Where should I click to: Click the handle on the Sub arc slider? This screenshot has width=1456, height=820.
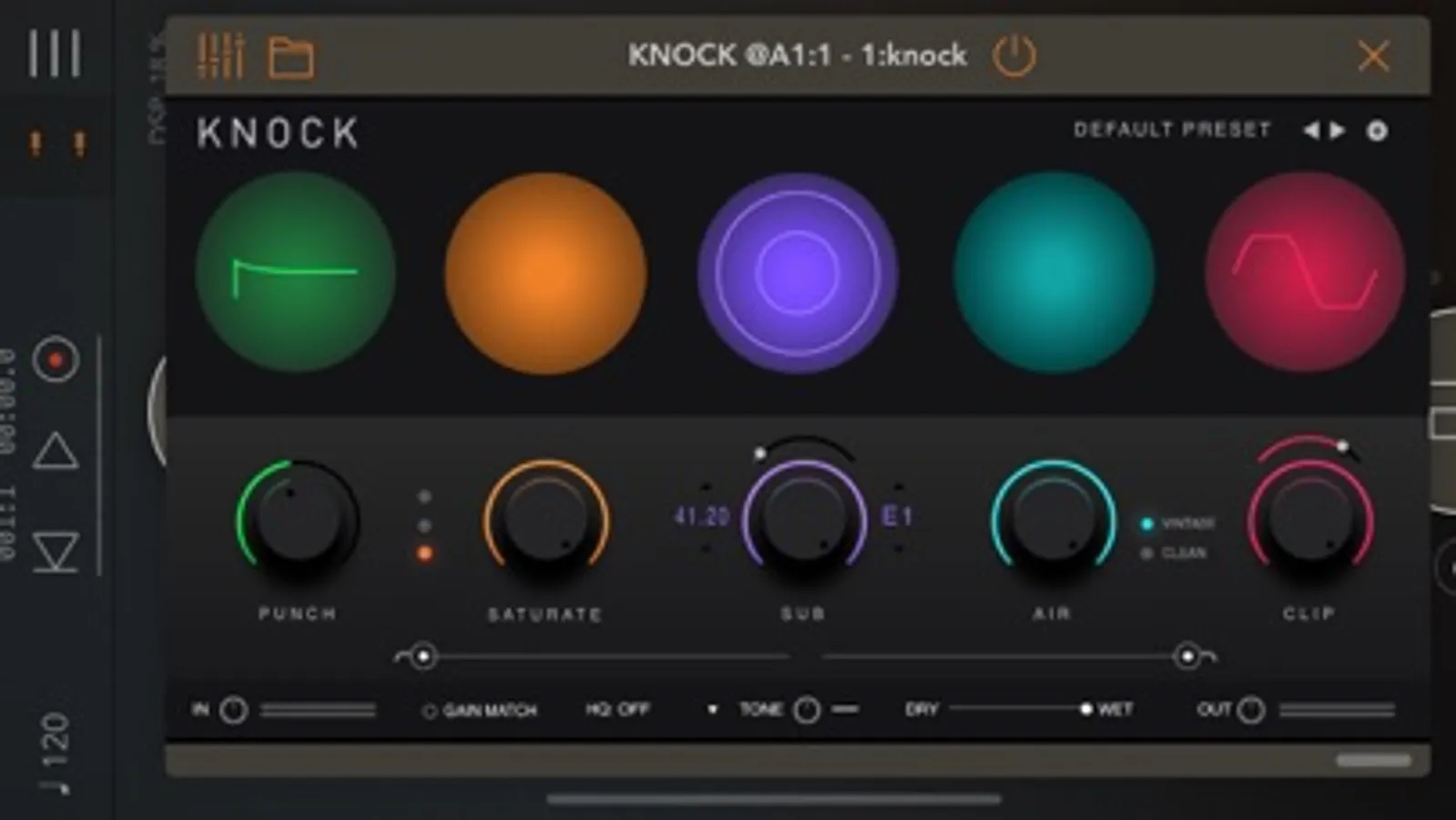tap(760, 453)
